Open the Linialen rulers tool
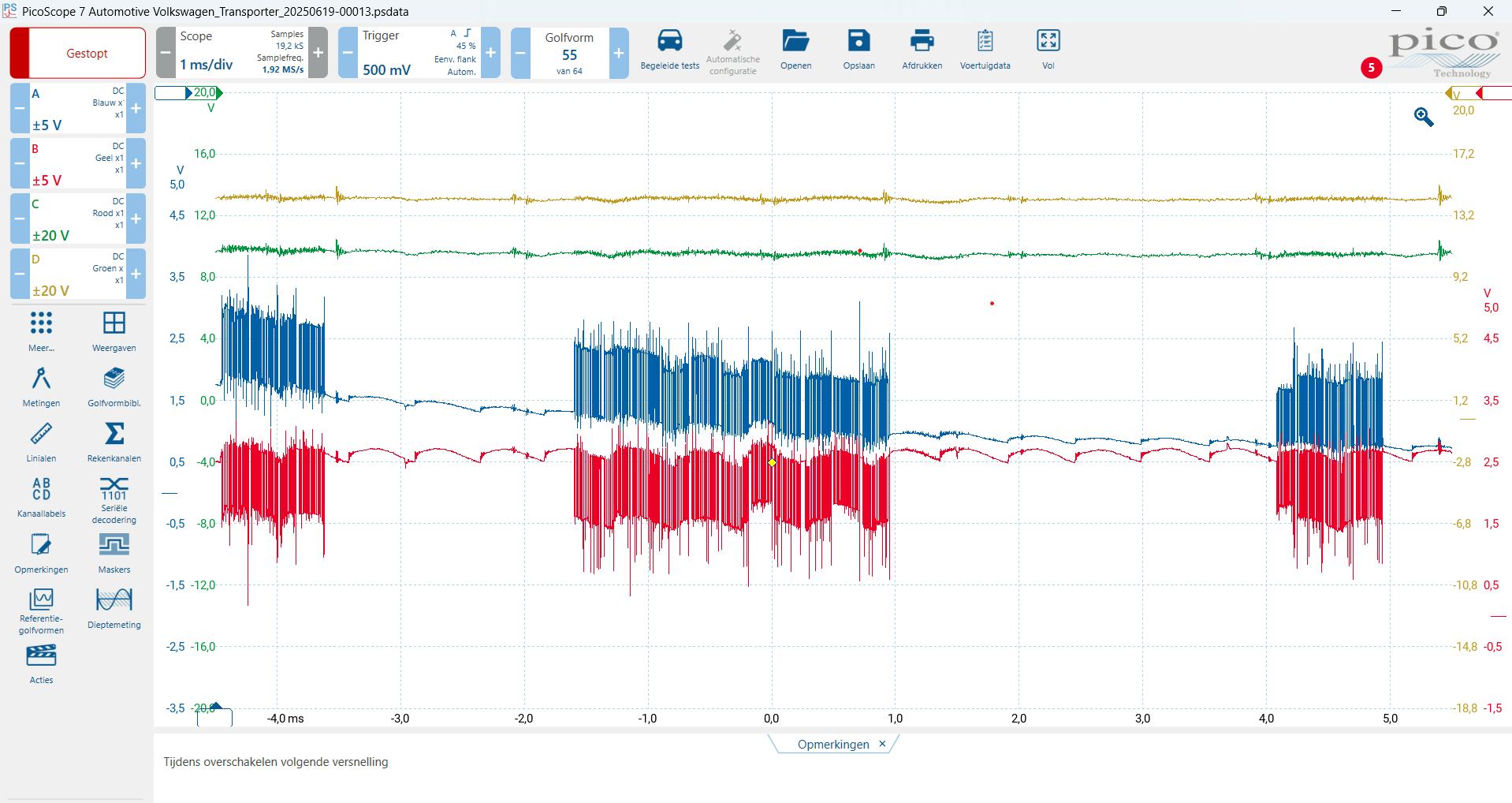 coord(41,435)
